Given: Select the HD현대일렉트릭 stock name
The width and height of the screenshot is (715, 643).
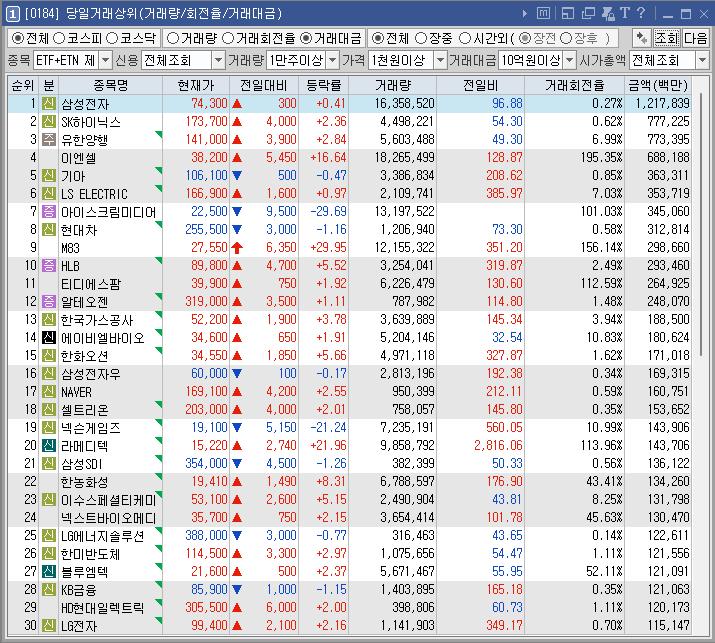Looking at the screenshot, I should tap(103, 607).
